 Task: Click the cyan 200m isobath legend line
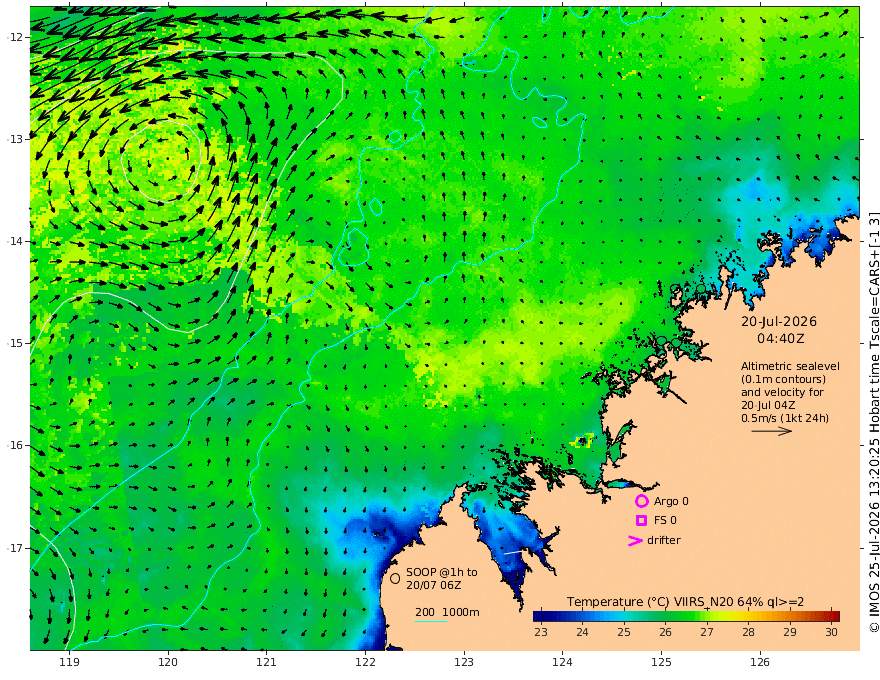click(x=431, y=621)
